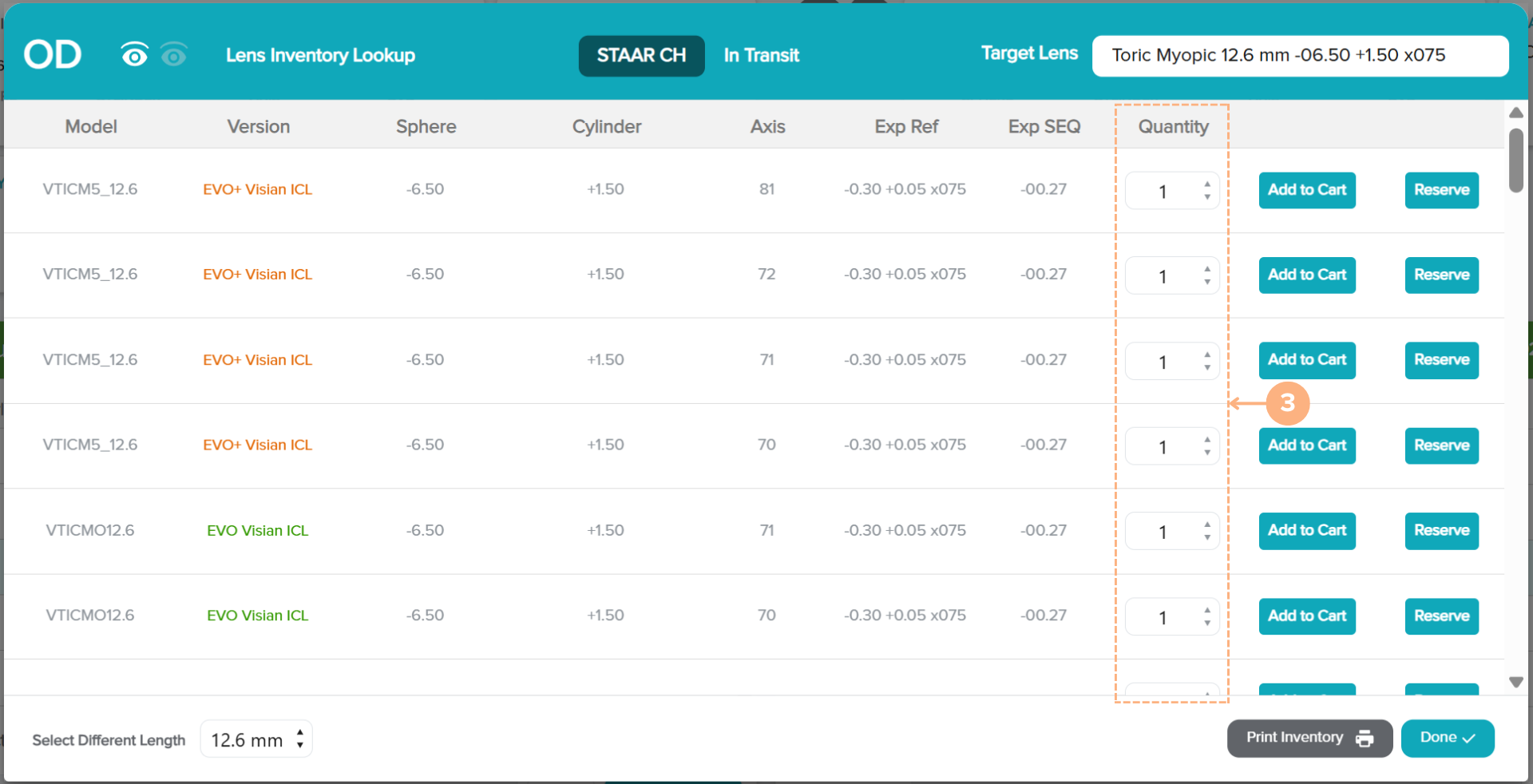Viewport: 1533px width, 784px height.
Task: Click the orange step 3 marker
Action: click(x=1287, y=403)
